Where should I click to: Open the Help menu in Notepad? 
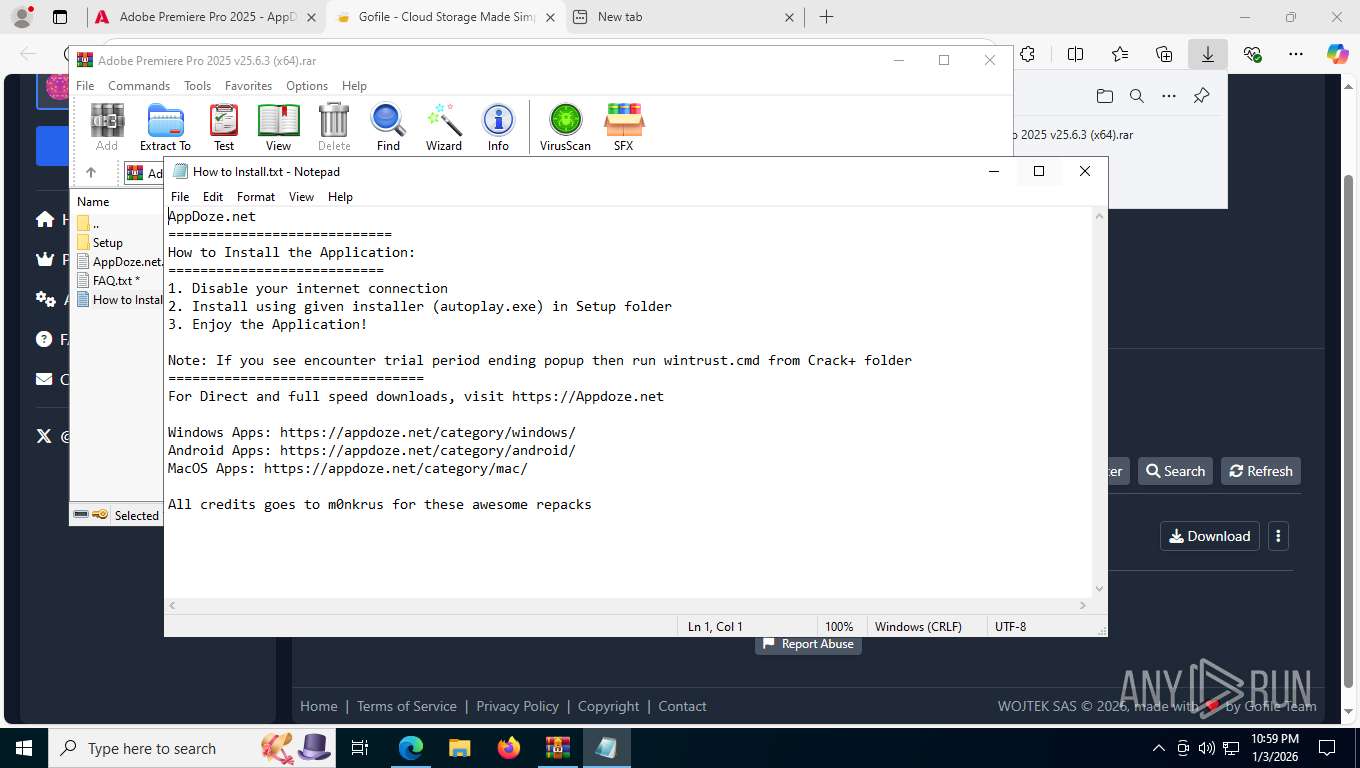340,197
